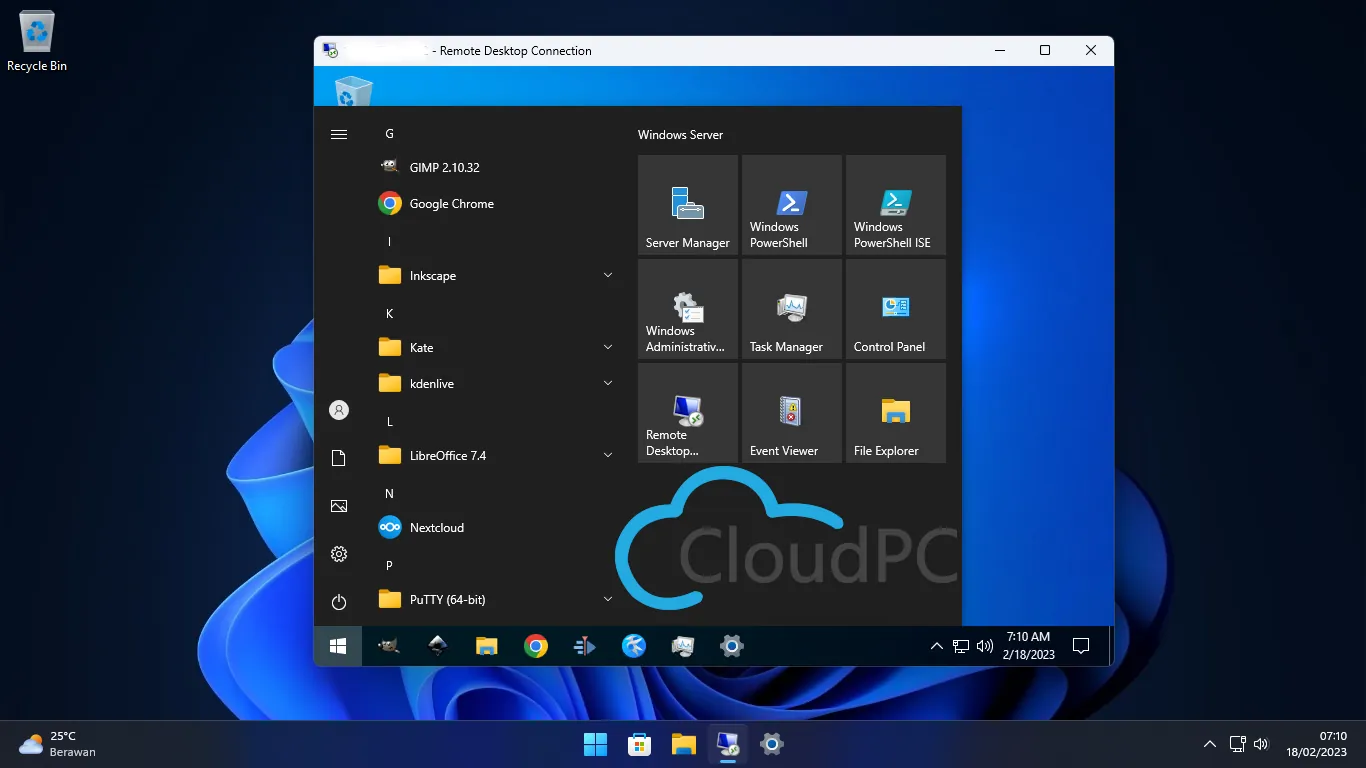Open File Explorer on host taskbar

[x=683, y=744]
